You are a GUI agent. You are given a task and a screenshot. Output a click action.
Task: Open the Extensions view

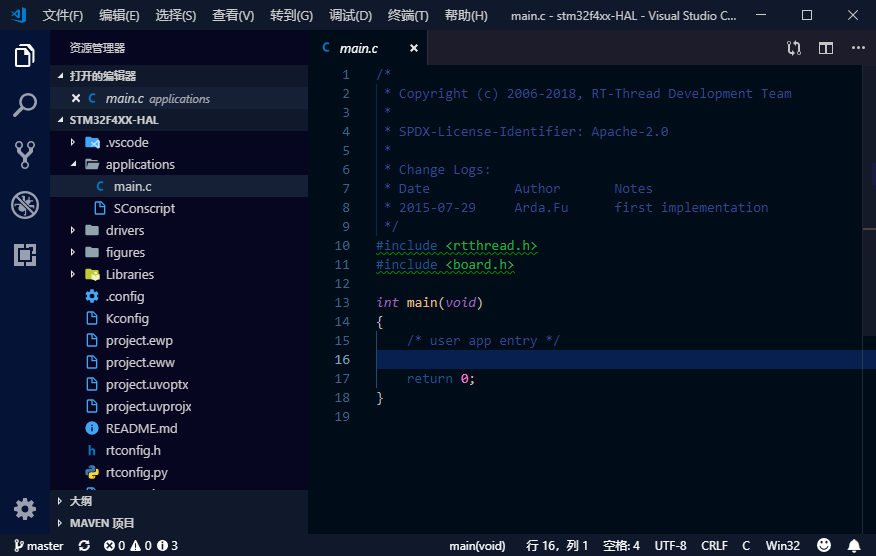tap(25, 255)
